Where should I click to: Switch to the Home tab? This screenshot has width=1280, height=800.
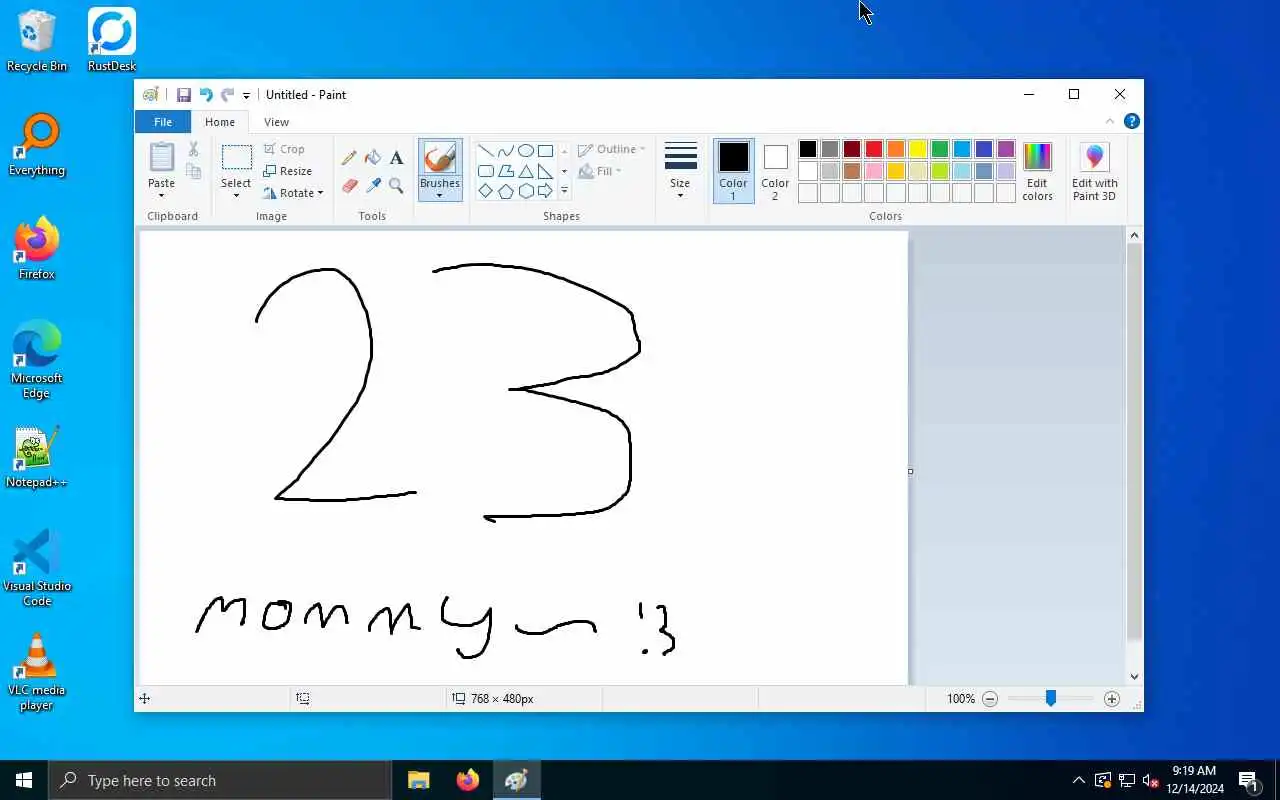pos(220,122)
